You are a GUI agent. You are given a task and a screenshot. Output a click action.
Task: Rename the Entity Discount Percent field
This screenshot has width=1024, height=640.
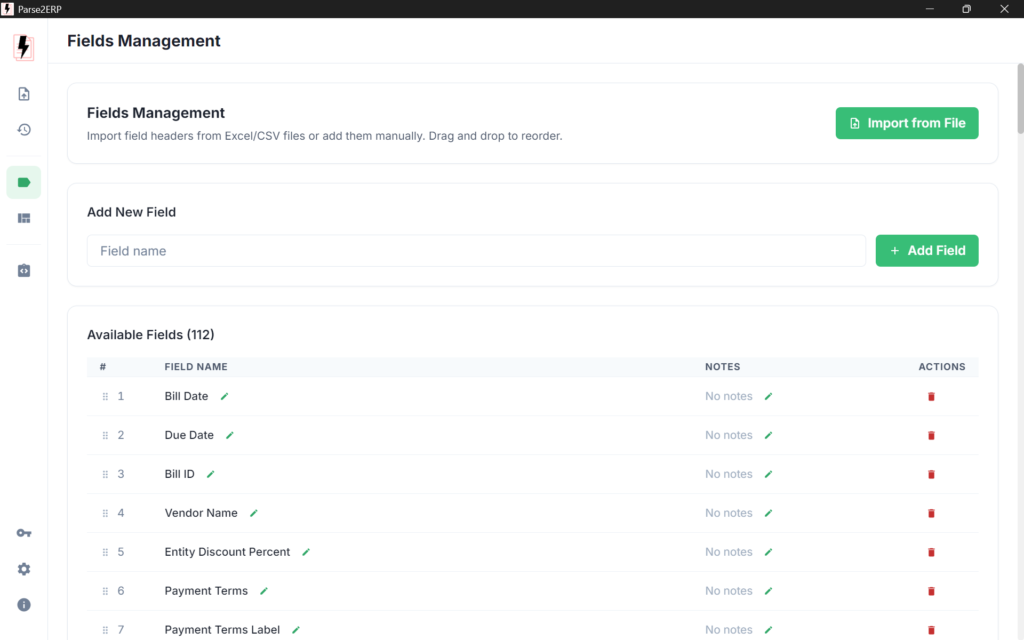[x=306, y=552]
